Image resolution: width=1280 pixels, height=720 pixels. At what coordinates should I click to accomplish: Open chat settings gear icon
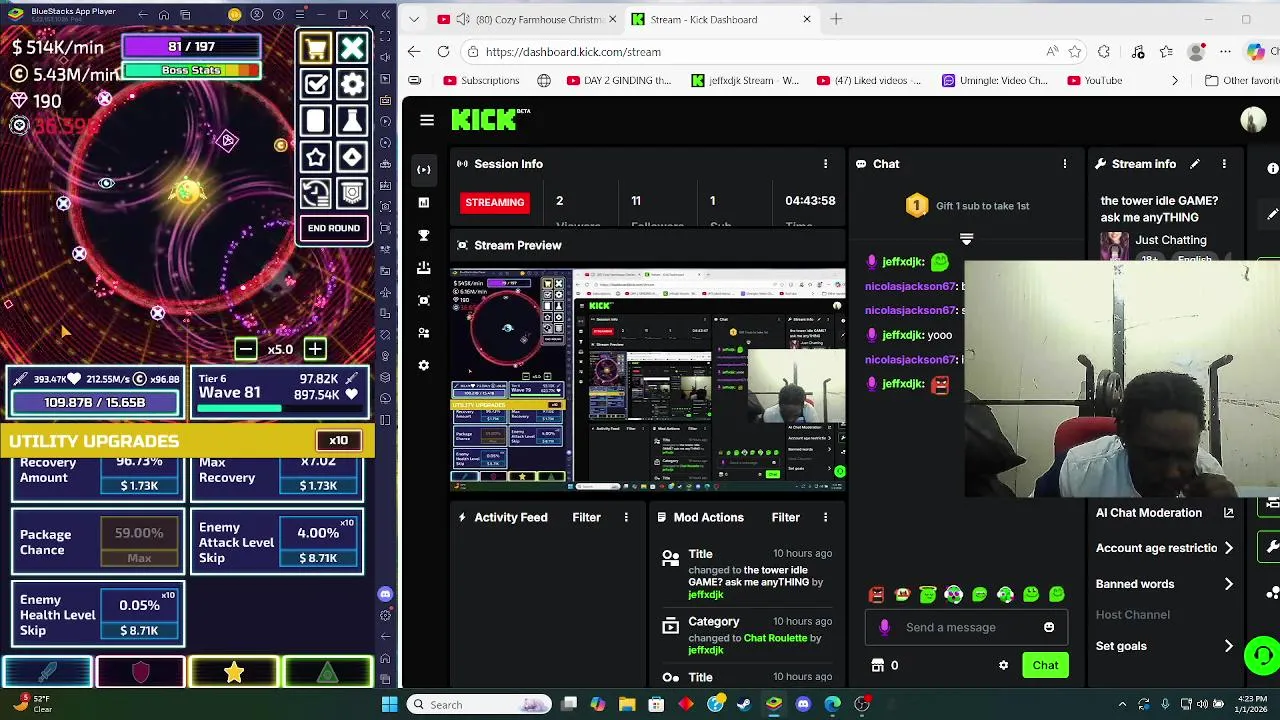pyautogui.click(x=1004, y=665)
